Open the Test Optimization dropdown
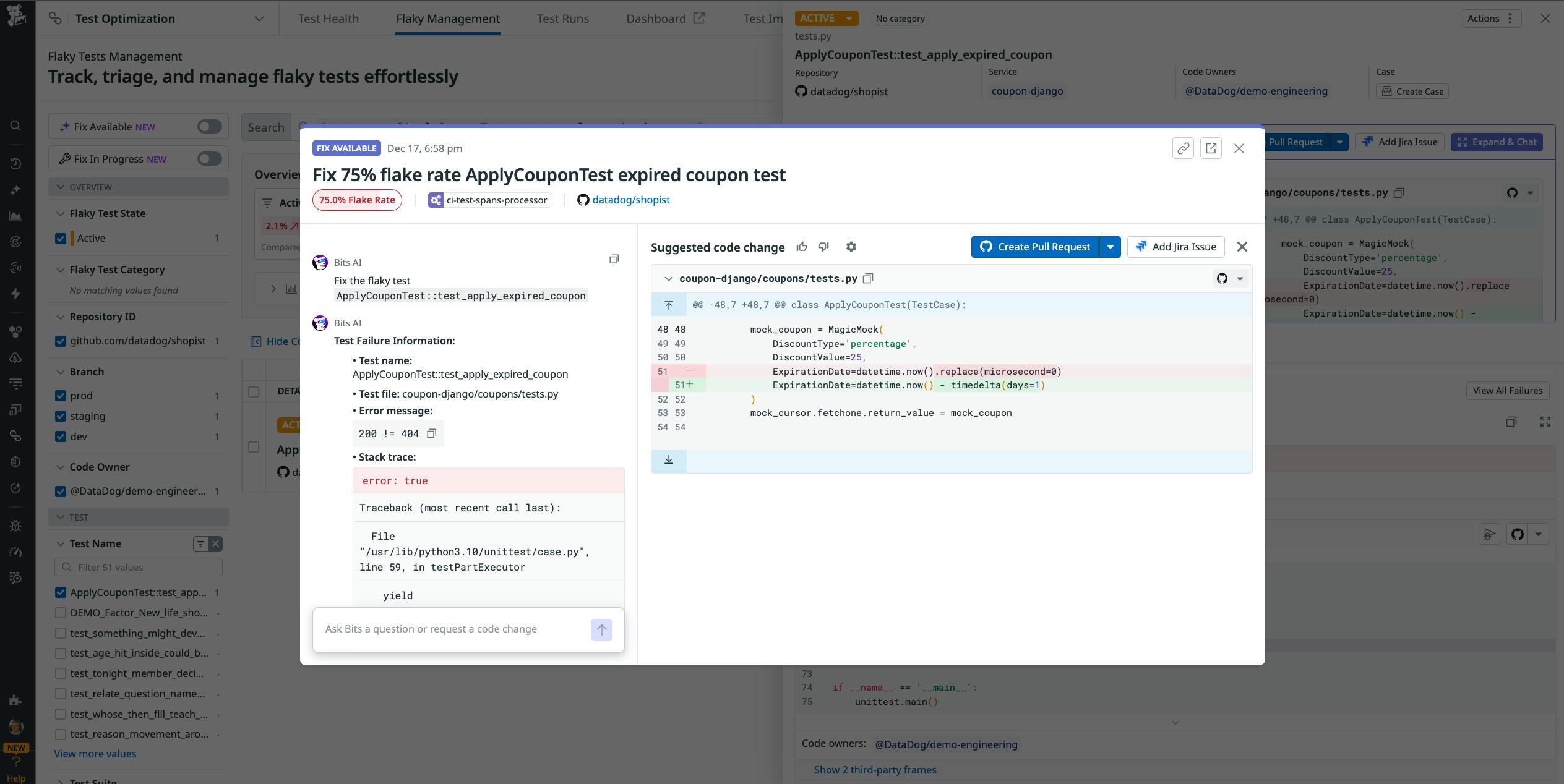The height and width of the screenshot is (784, 1564). (259, 19)
